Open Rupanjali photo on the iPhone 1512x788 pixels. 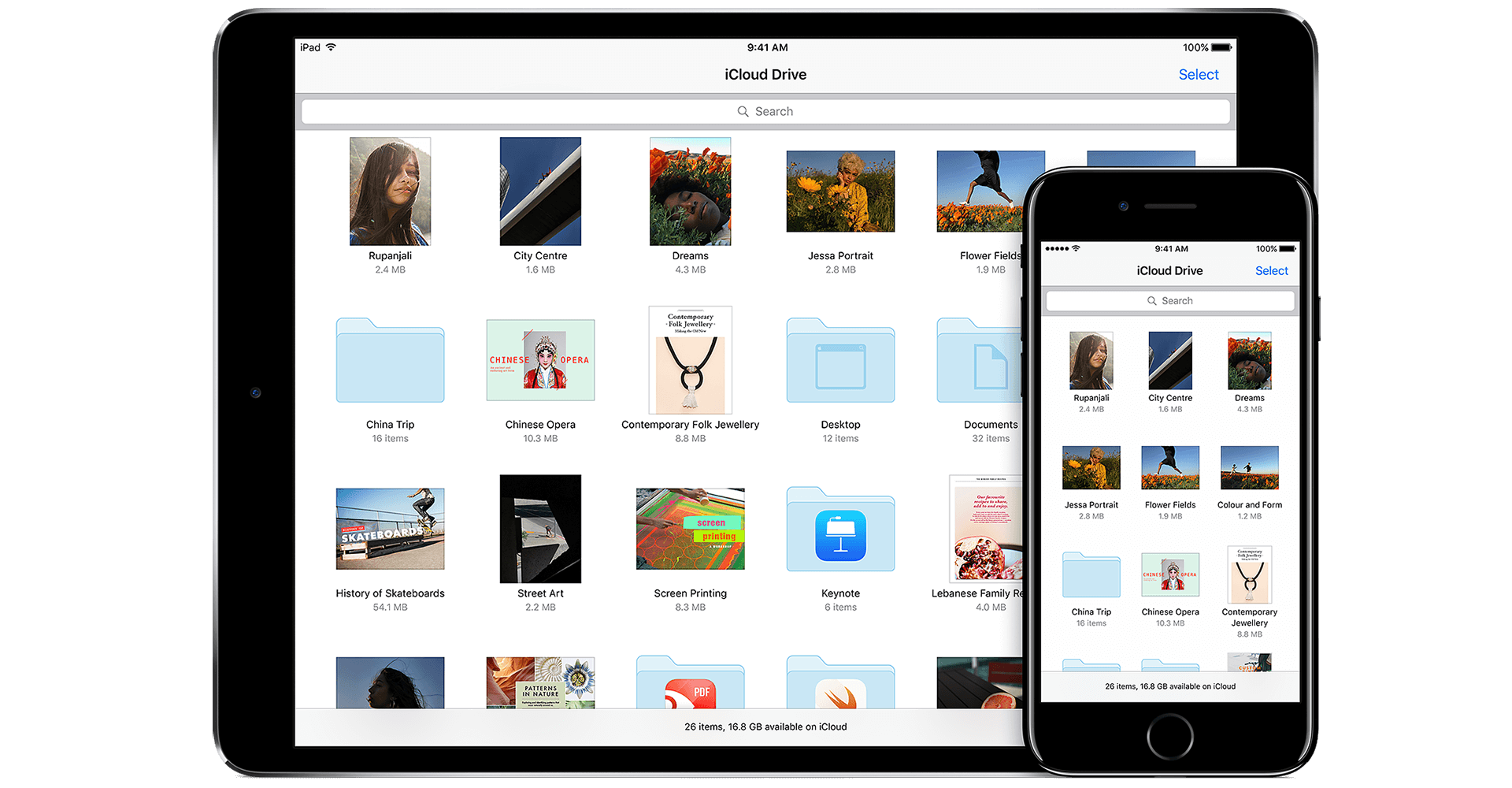click(1091, 361)
